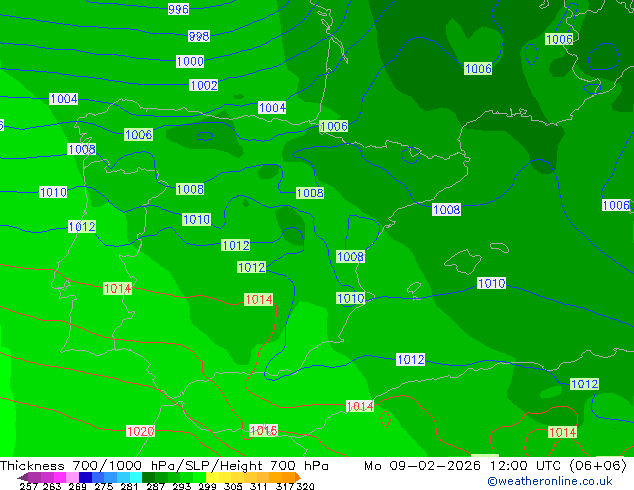Click the legend value 311
This screenshot has width=634, height=490.
[x=258, y=486]
